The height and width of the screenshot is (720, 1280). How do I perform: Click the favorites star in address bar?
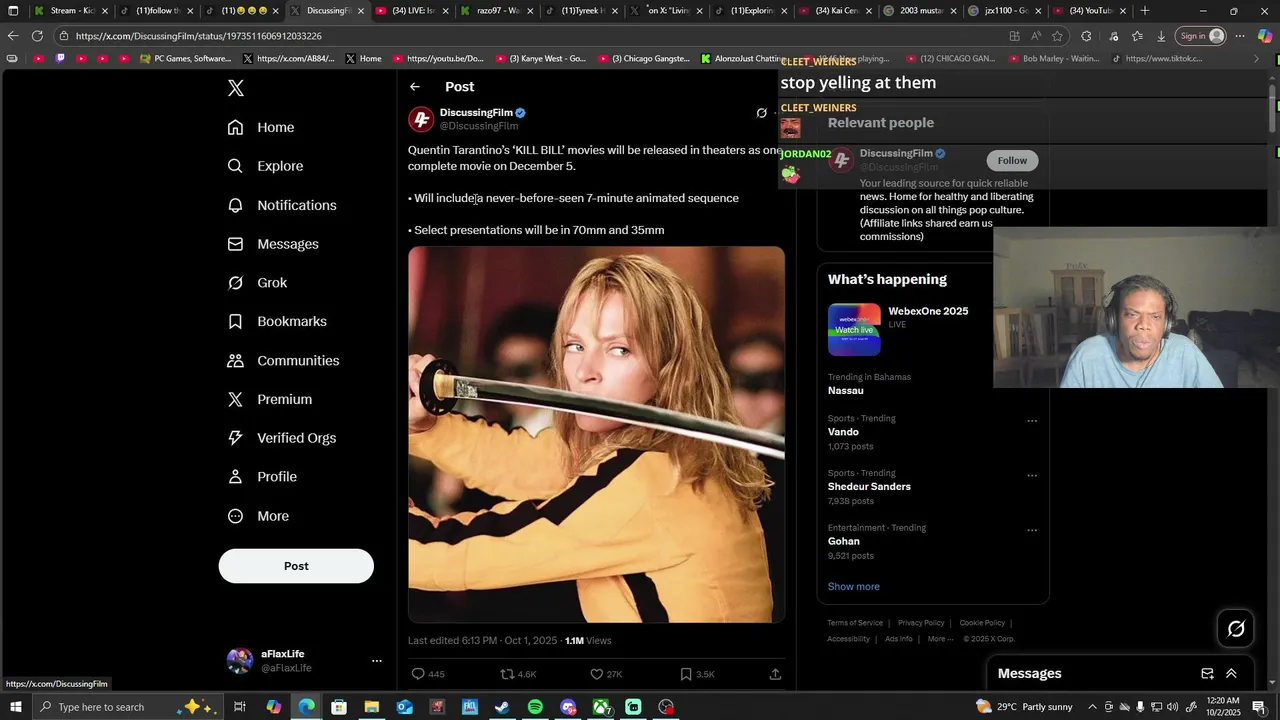tap(1057, 36)
